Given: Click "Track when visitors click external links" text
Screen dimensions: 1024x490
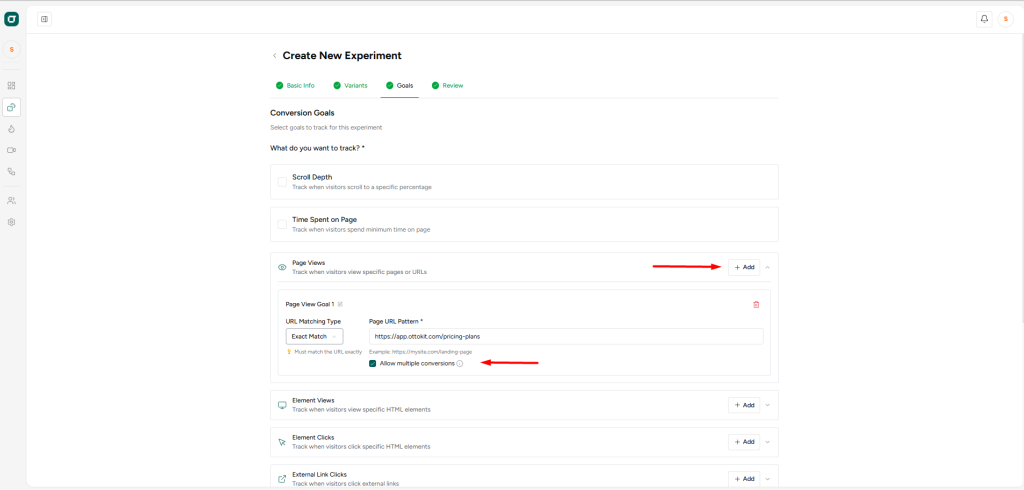Looking at the screenshot, I should pos(345,483).
